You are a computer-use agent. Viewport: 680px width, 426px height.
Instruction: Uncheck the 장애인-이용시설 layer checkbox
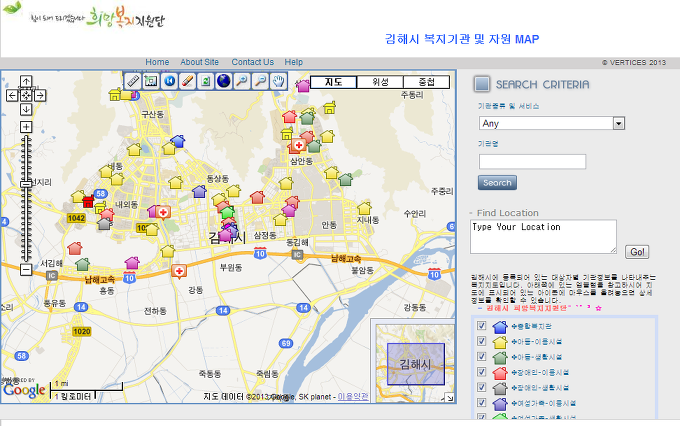pyautogui.click(x=481, y=372)
